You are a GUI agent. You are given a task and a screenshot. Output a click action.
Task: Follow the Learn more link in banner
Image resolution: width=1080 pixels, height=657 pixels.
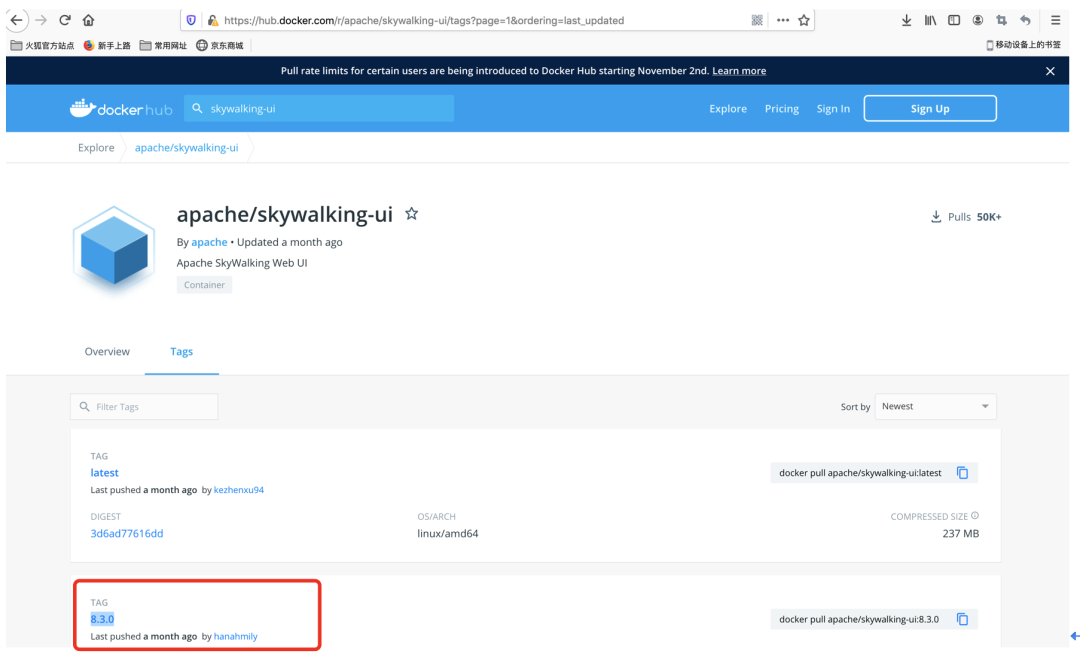[x=739, y=71]
